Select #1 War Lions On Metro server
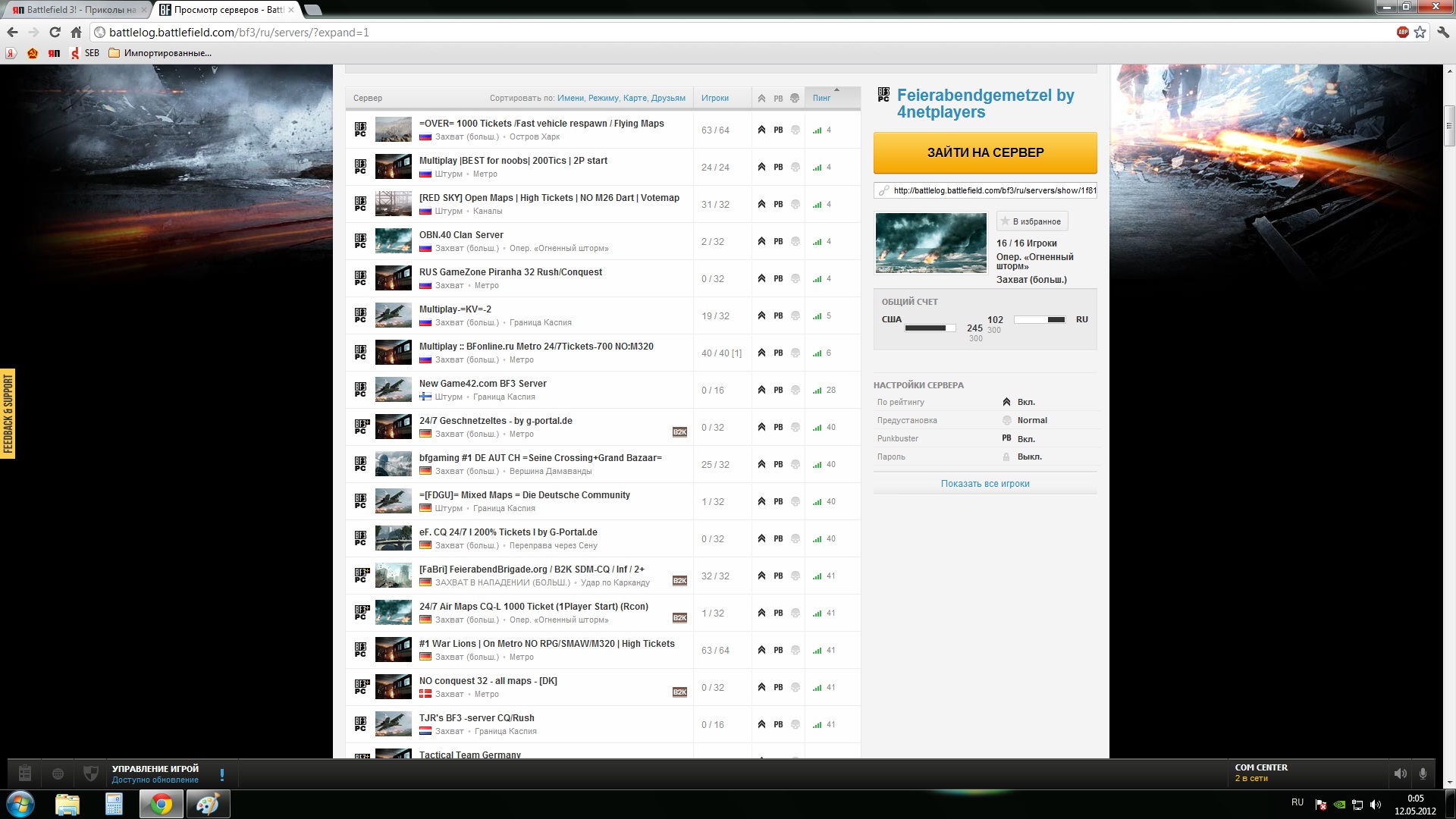 pos(603,651)
